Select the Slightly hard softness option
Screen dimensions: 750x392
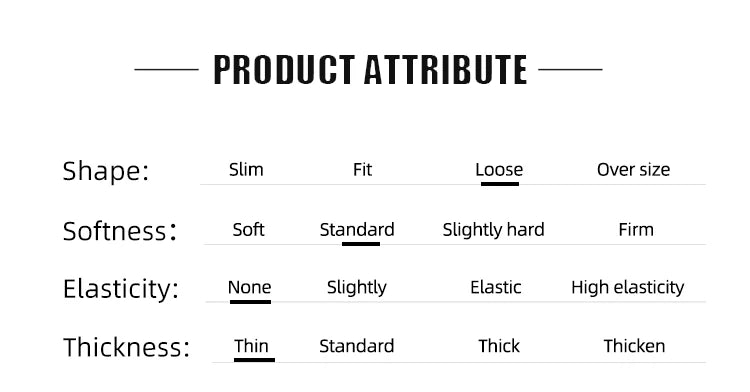(x=493, y=230)
